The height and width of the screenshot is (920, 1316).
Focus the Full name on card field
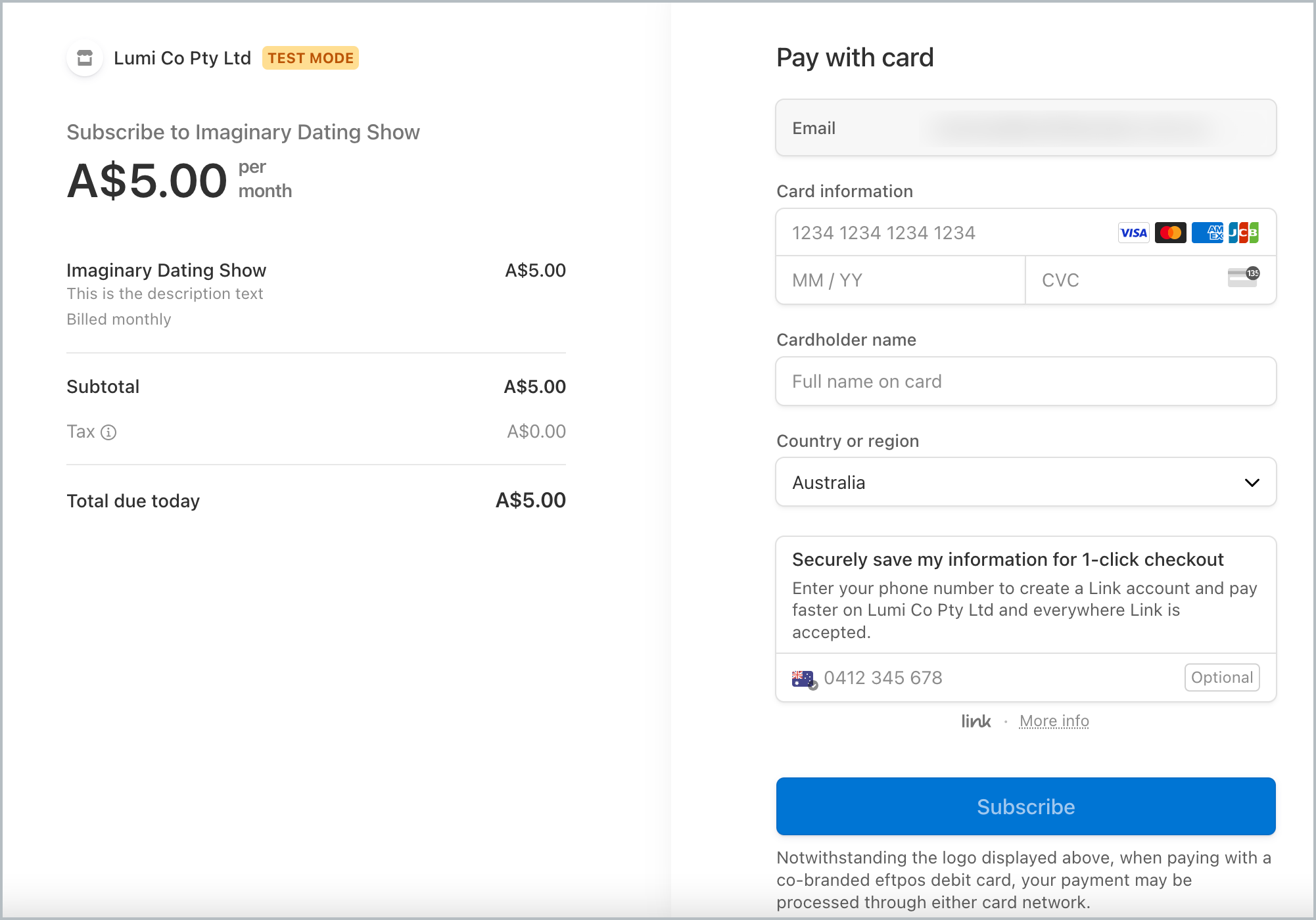point(1025,382)
